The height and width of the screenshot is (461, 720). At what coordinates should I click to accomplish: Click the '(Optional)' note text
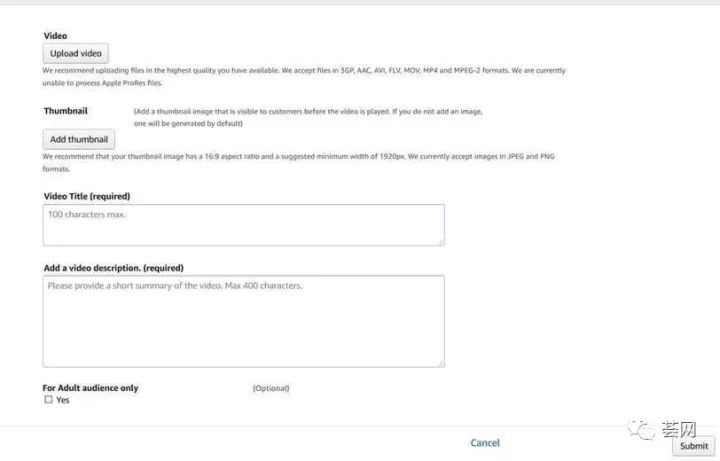(x=270, y=388)
